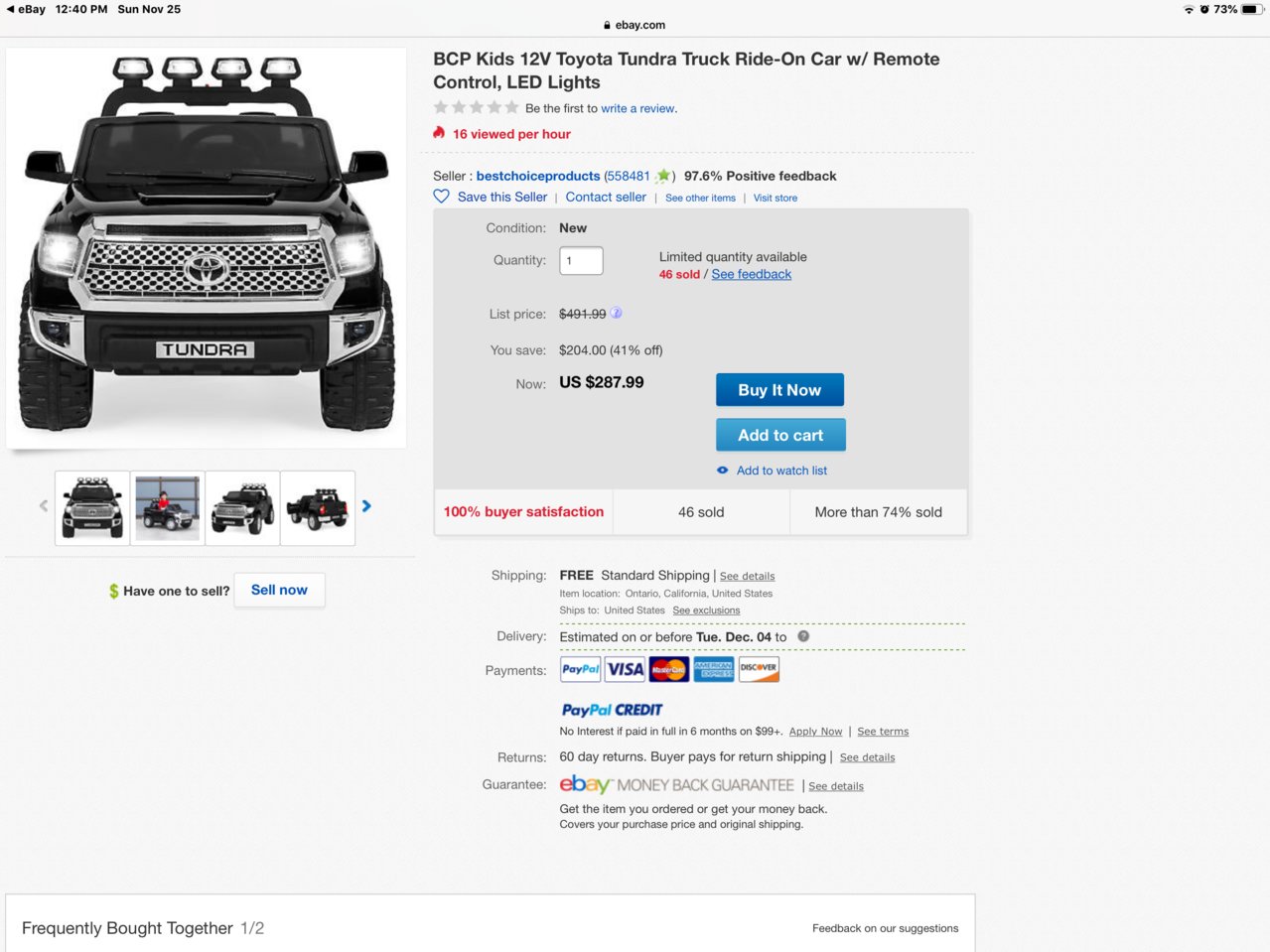Open the See exclusions link
This screenshot has height=952, width=1270.
(x=706, y=611)
